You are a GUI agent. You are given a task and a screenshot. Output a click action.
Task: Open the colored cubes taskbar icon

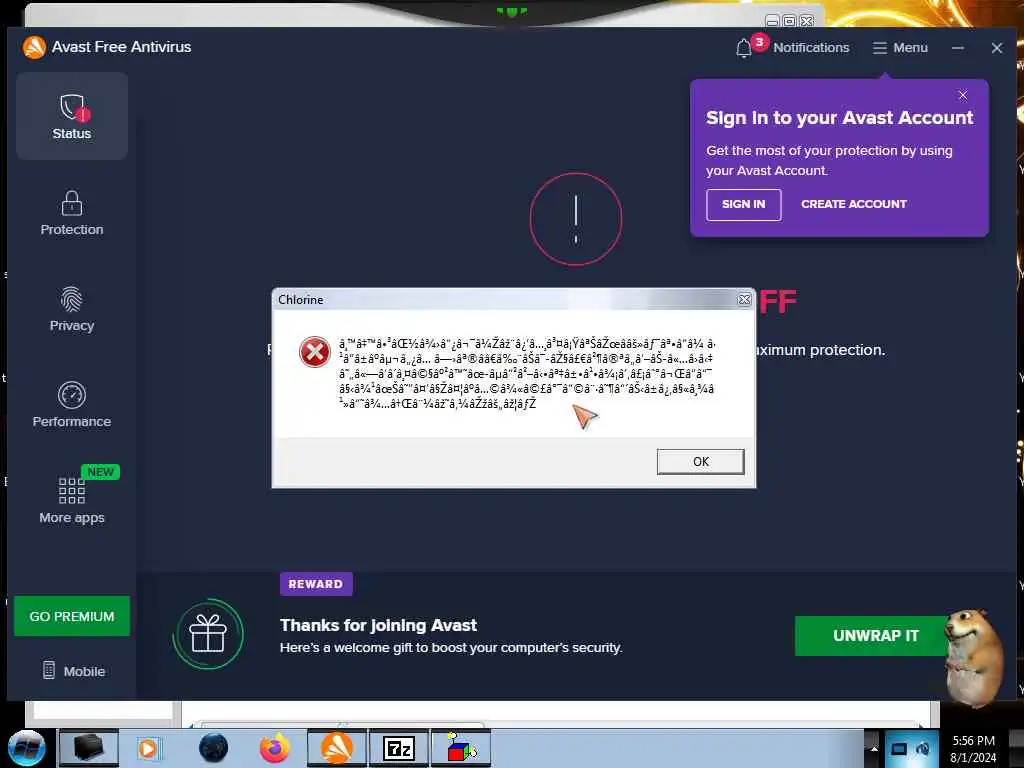point(461,748)
